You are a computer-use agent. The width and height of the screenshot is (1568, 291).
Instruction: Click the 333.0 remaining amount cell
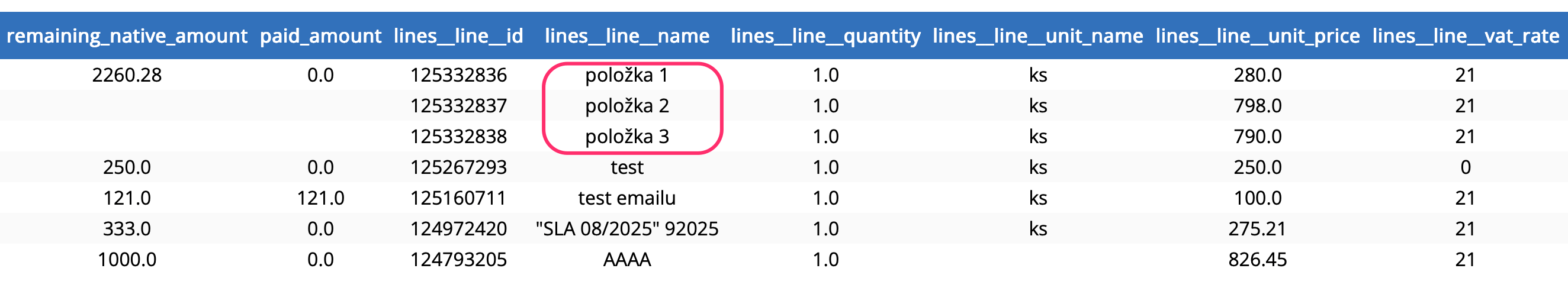pyautogui.click(x=127, y=229)
